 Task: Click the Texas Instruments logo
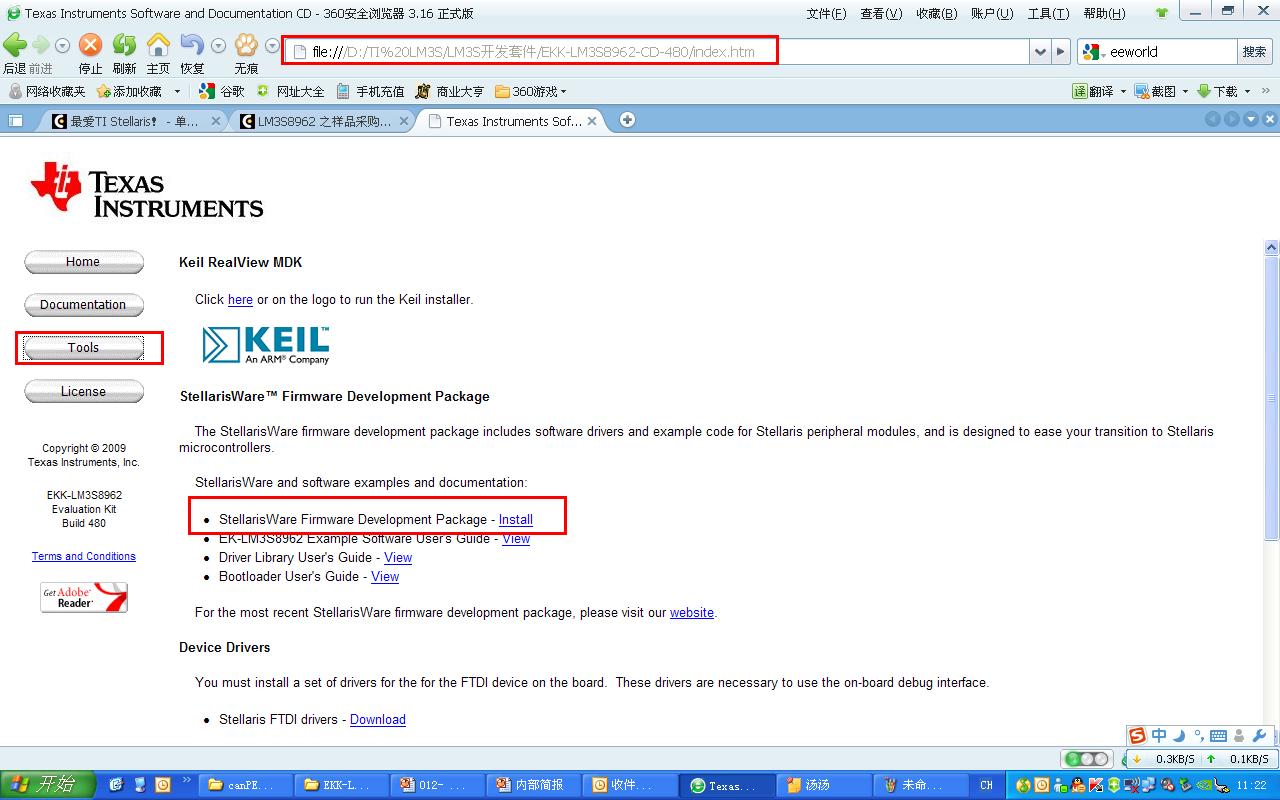click(x=147, y=189)
